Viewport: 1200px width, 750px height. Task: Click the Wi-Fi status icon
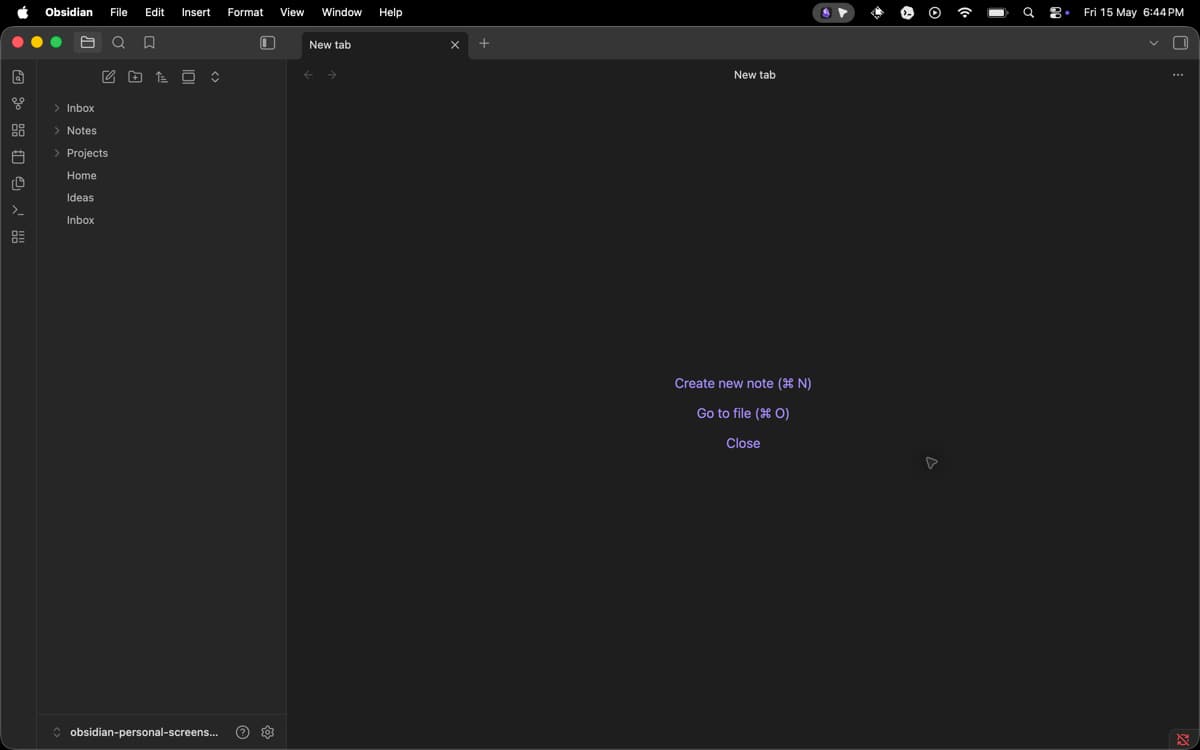tap(964, 12)
